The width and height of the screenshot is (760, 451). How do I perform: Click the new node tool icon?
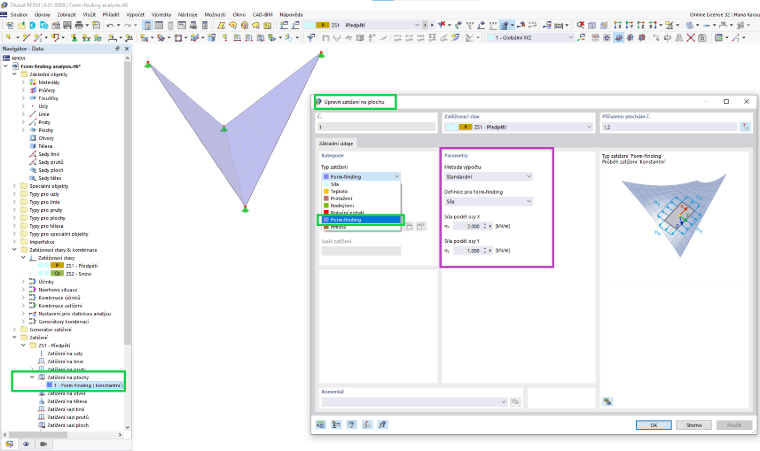point(9,37)
